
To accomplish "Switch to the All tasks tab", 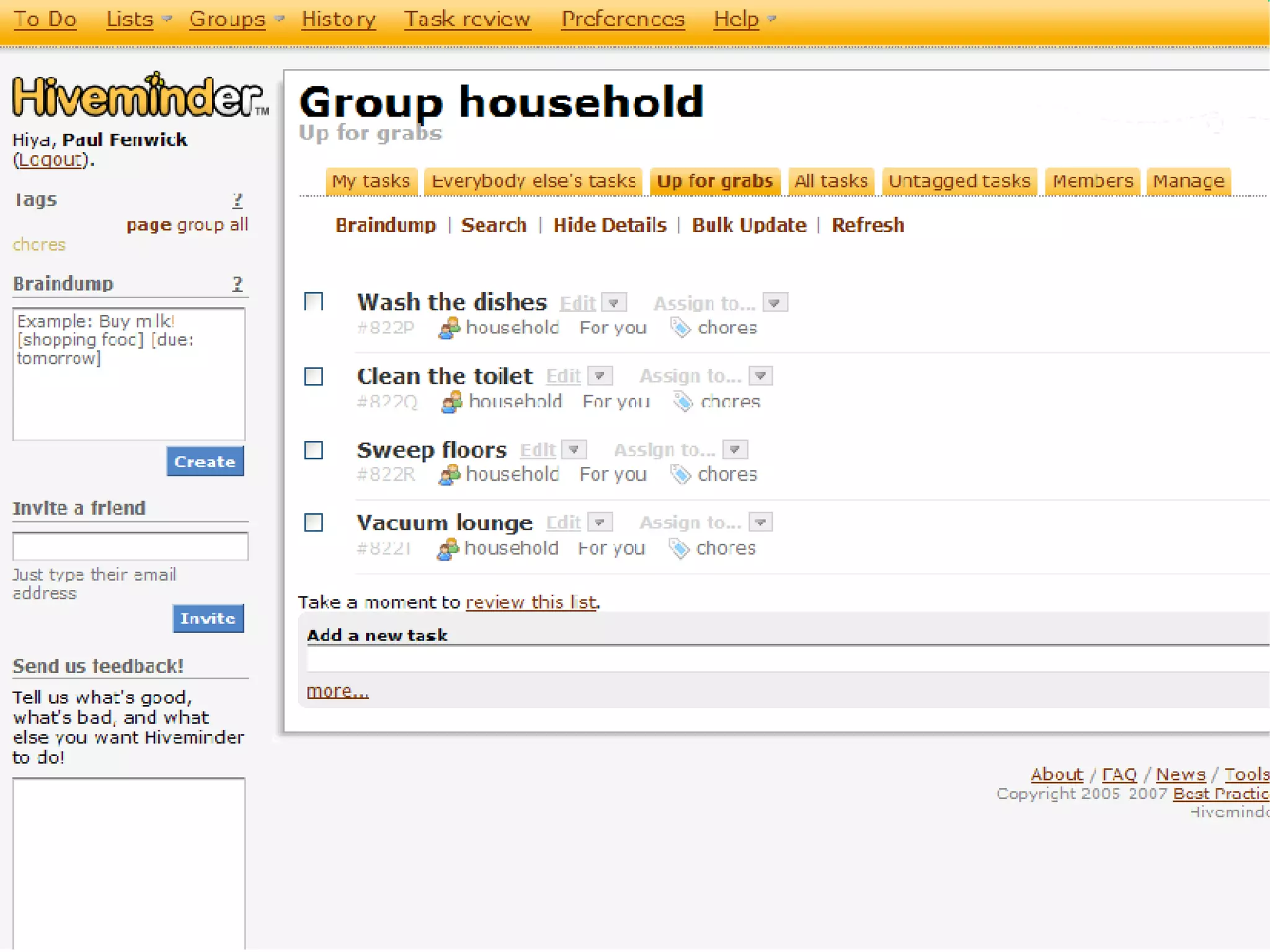I will [831, 181].
